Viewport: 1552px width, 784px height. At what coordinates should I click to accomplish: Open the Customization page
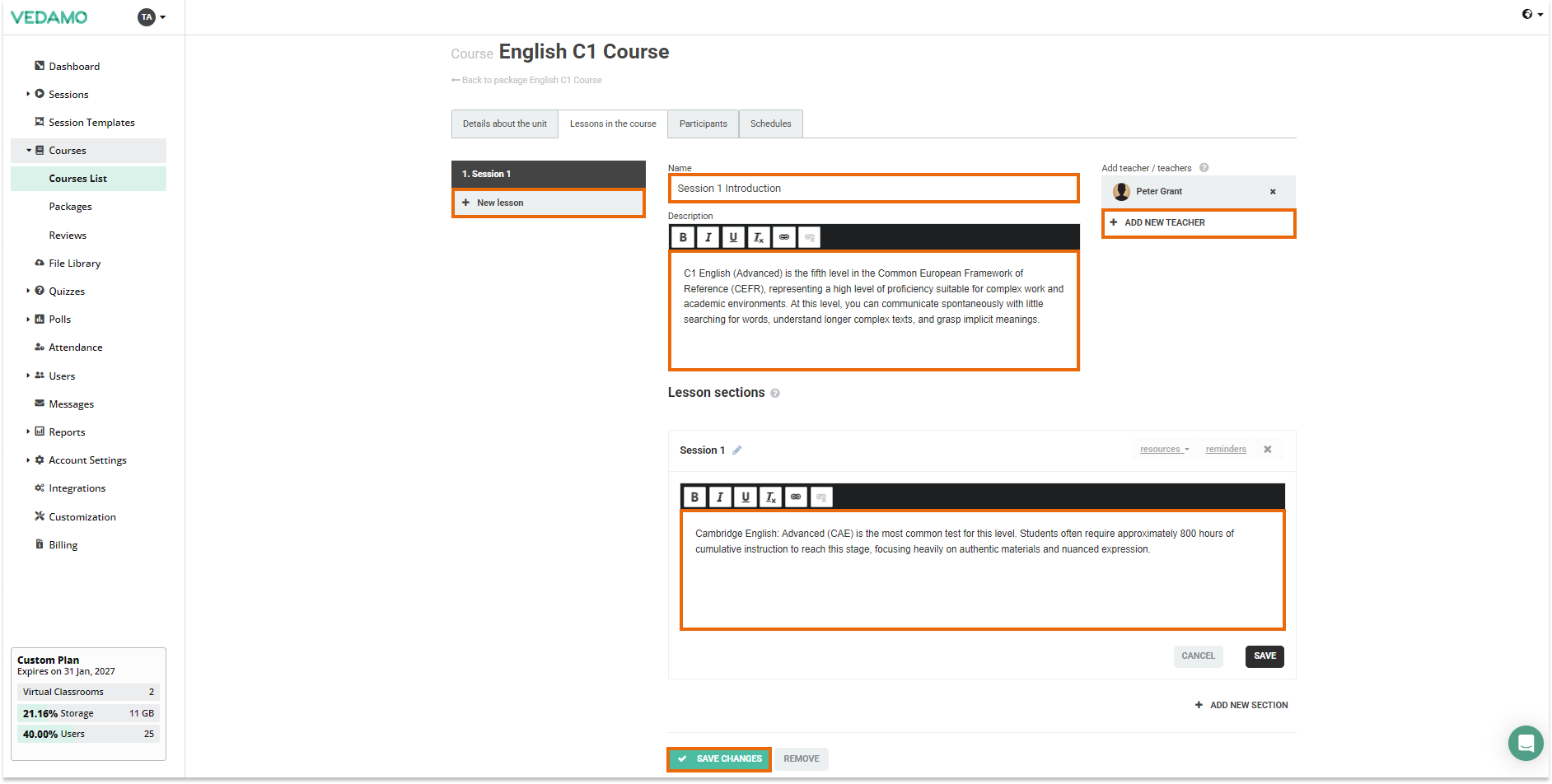click(x=82, y=516)
